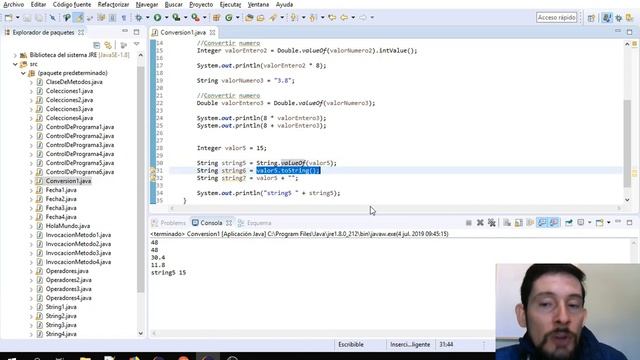The width and height of the screenshot is (640, 360).
Task: Click the New file toolbar icon
Action: (8, 18)
